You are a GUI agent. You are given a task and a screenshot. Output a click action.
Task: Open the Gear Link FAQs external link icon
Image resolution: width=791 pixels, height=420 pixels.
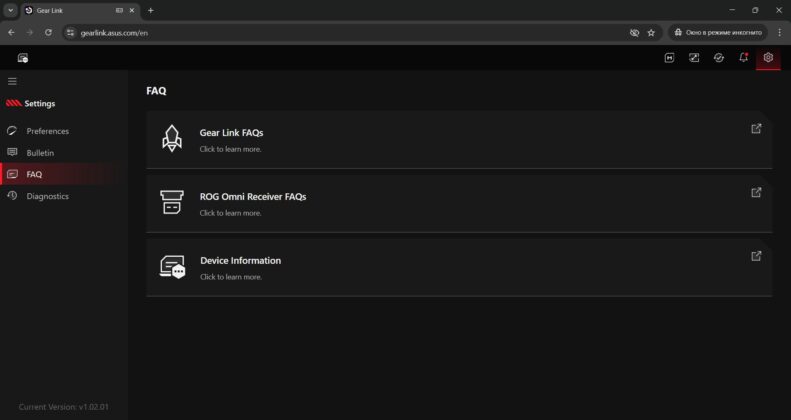click(x=756, y=129)
